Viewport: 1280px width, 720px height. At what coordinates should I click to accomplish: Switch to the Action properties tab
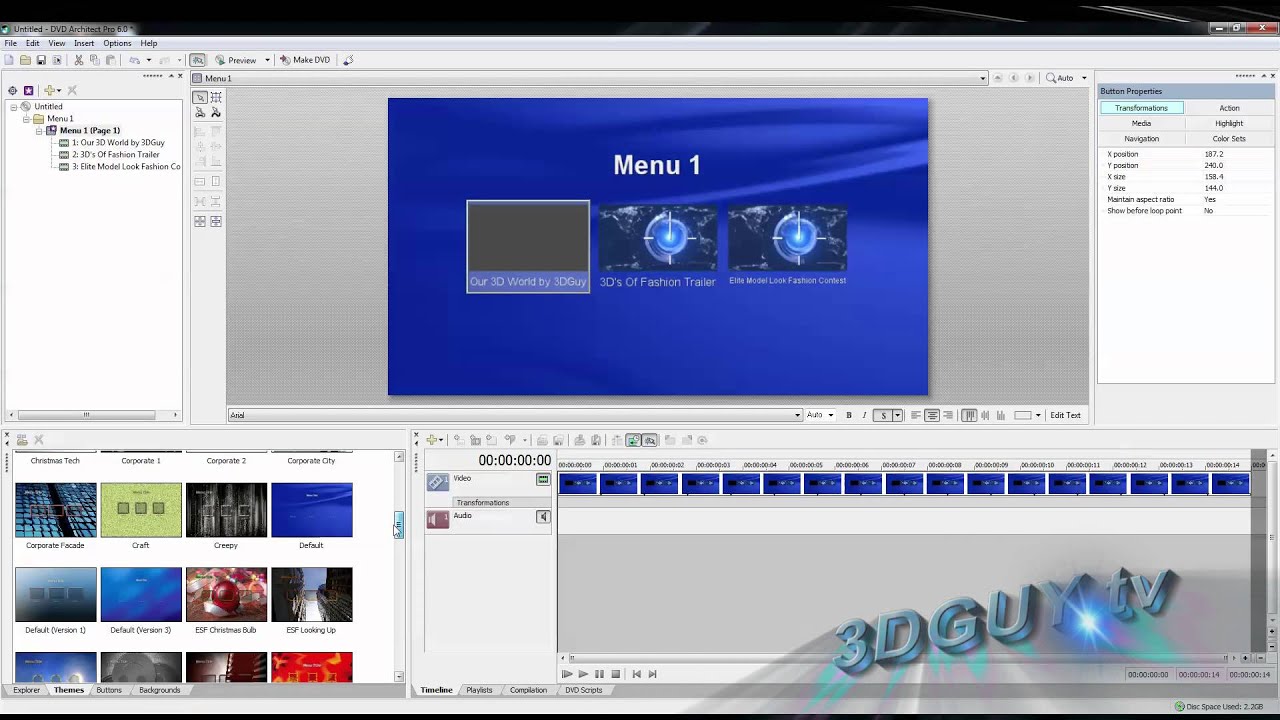tap(1229, 108)
